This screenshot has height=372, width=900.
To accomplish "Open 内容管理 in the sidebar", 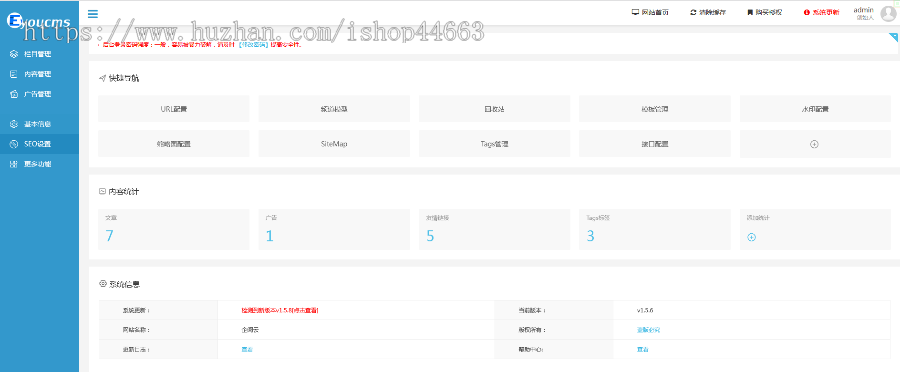I will click(x=38, y=74).
